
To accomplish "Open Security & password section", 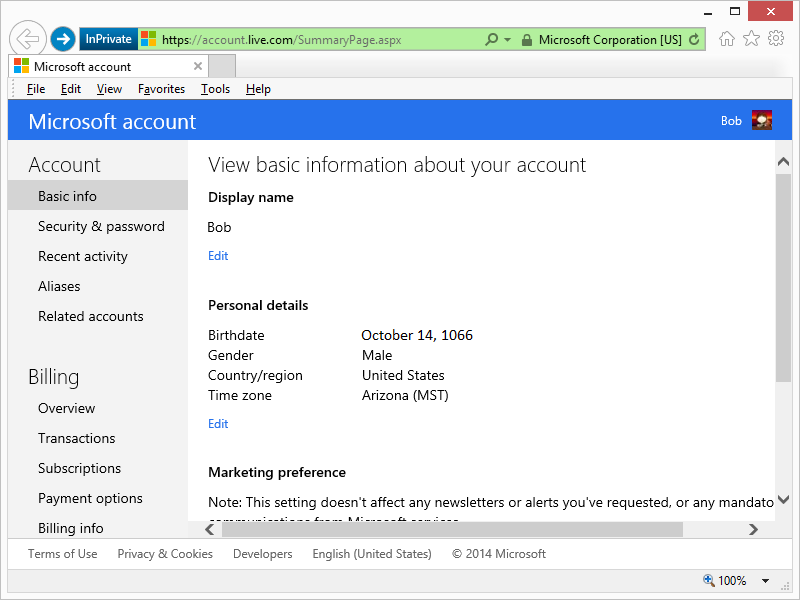I will [x=101, y=227].
